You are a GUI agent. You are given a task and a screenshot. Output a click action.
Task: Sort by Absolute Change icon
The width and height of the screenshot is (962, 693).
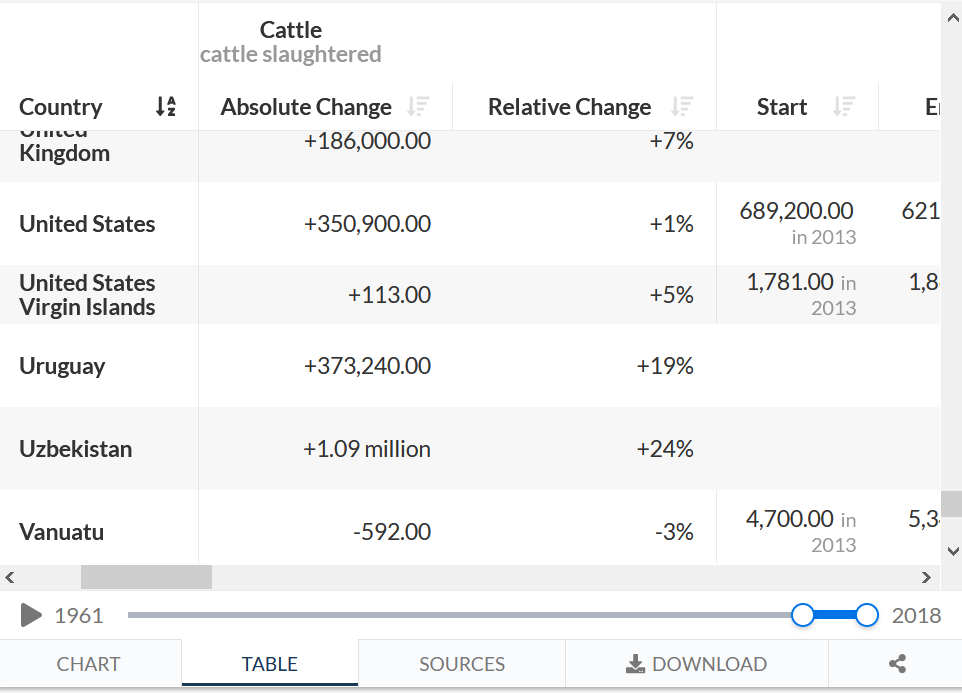coord(418,107)
